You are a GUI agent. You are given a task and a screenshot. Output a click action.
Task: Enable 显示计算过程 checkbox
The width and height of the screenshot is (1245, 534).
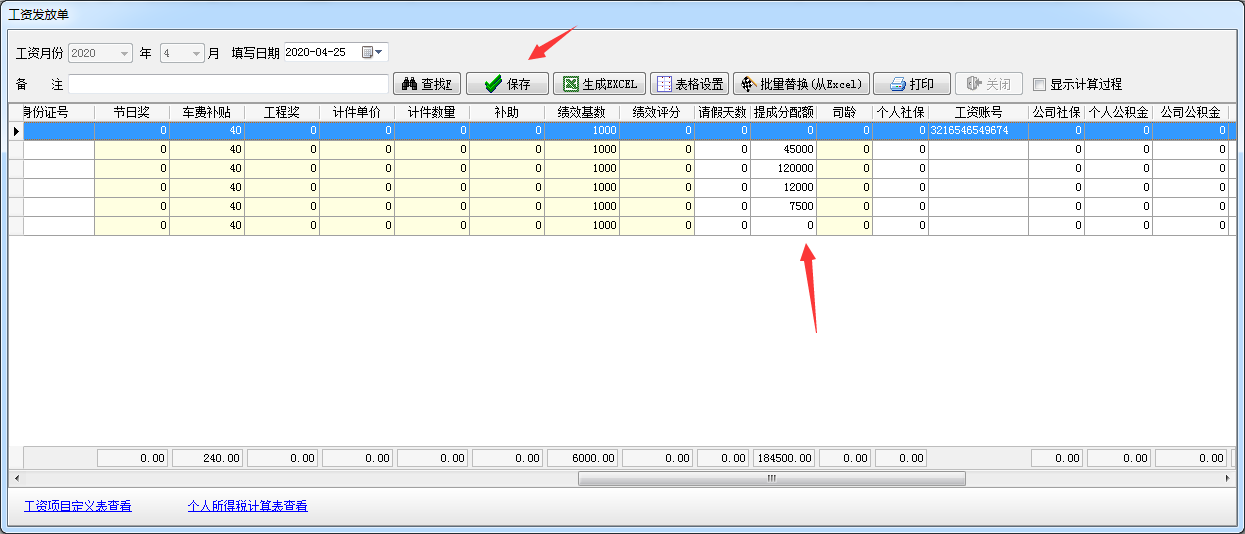(x=1040, y=84)
